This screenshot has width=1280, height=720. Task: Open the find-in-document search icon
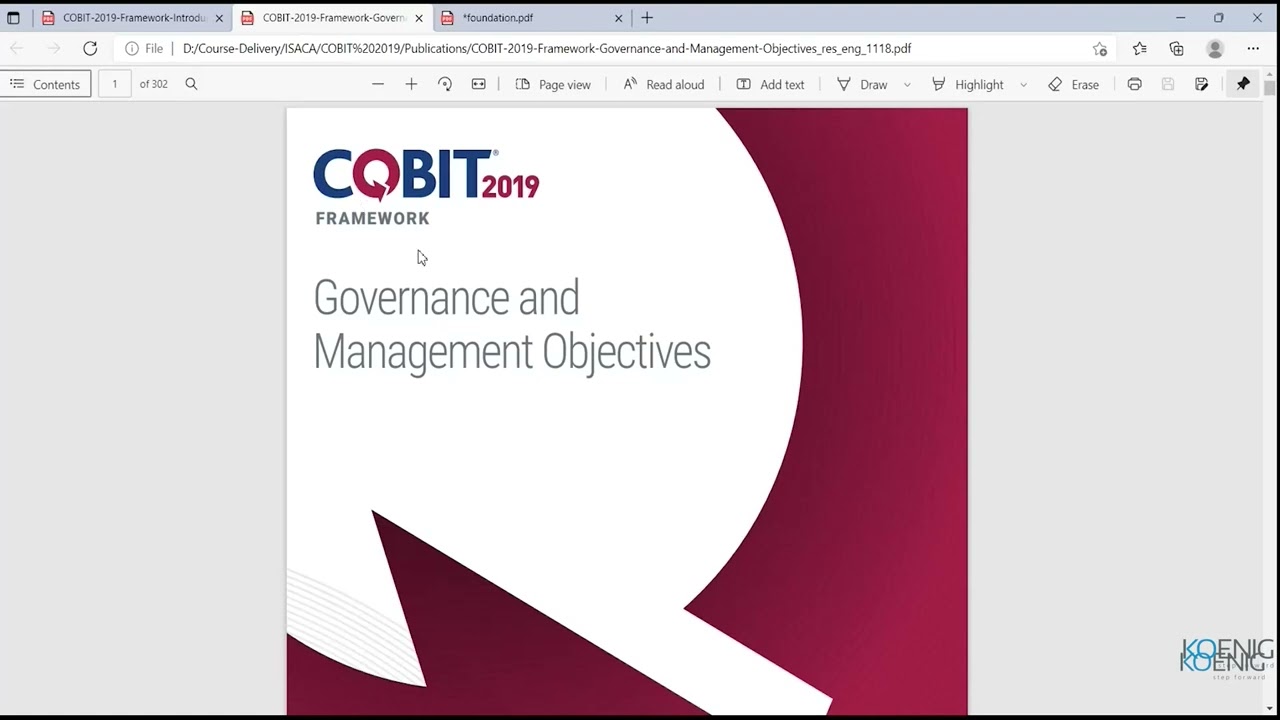point(191,84)
